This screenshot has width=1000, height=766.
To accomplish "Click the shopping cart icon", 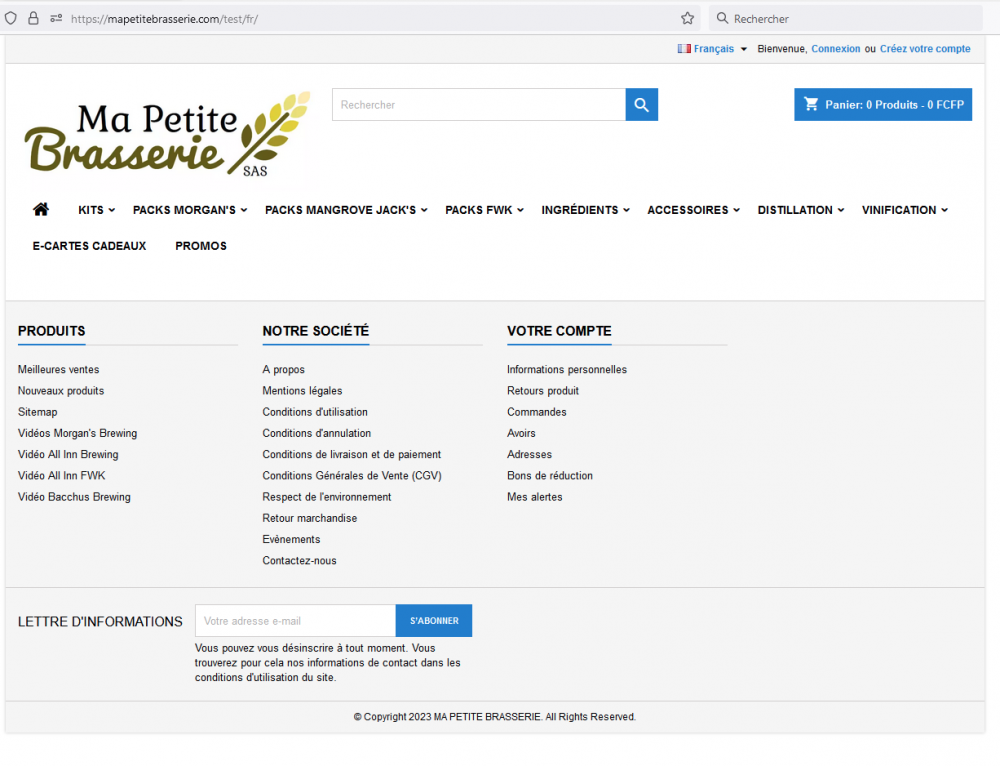I will coord(811,104).
